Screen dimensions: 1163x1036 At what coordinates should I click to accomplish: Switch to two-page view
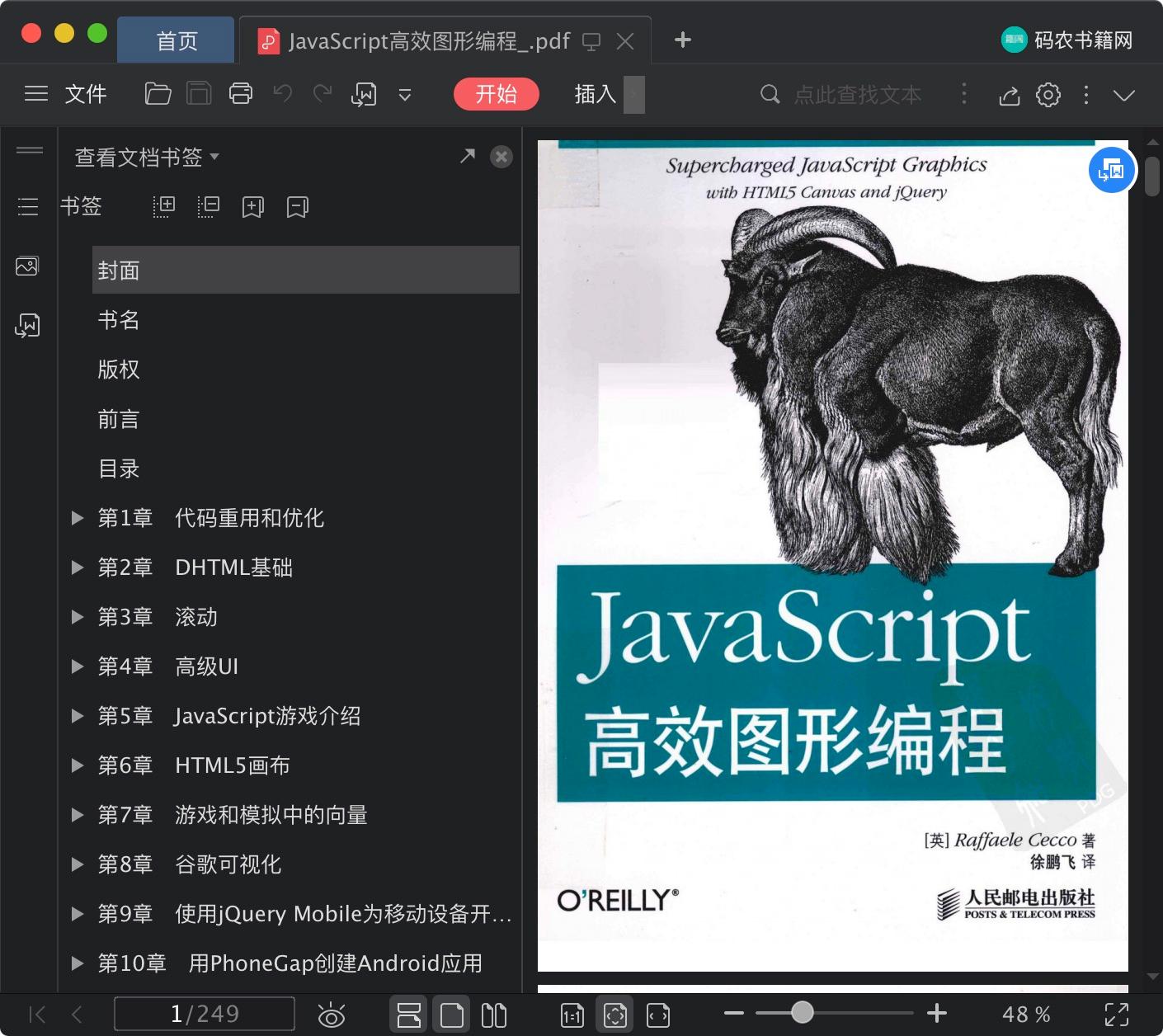tap(494, 1015)
